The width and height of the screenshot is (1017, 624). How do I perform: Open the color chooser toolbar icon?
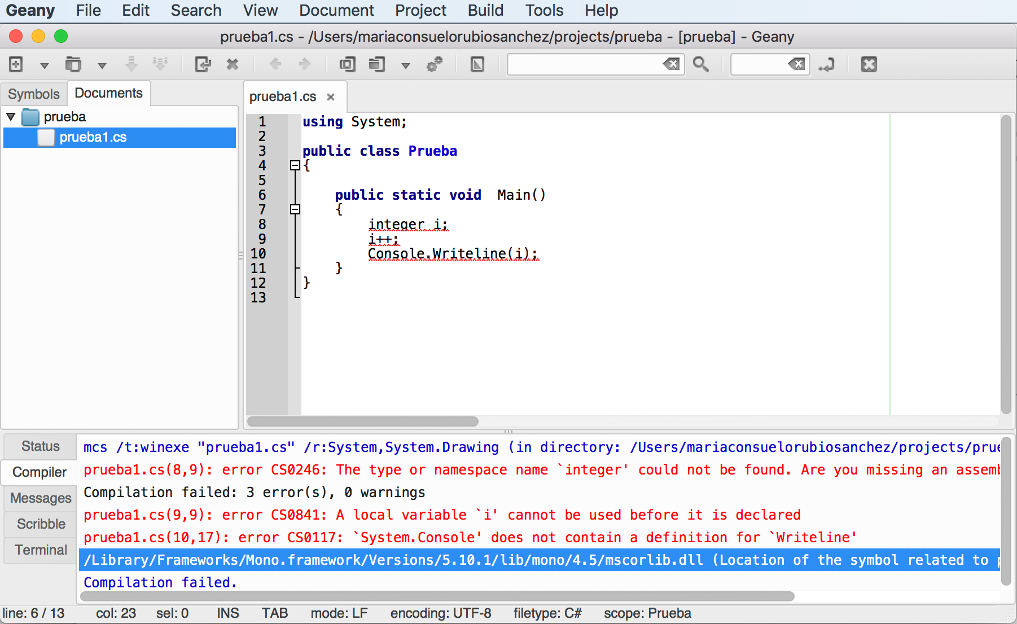[x=477, y=64]
